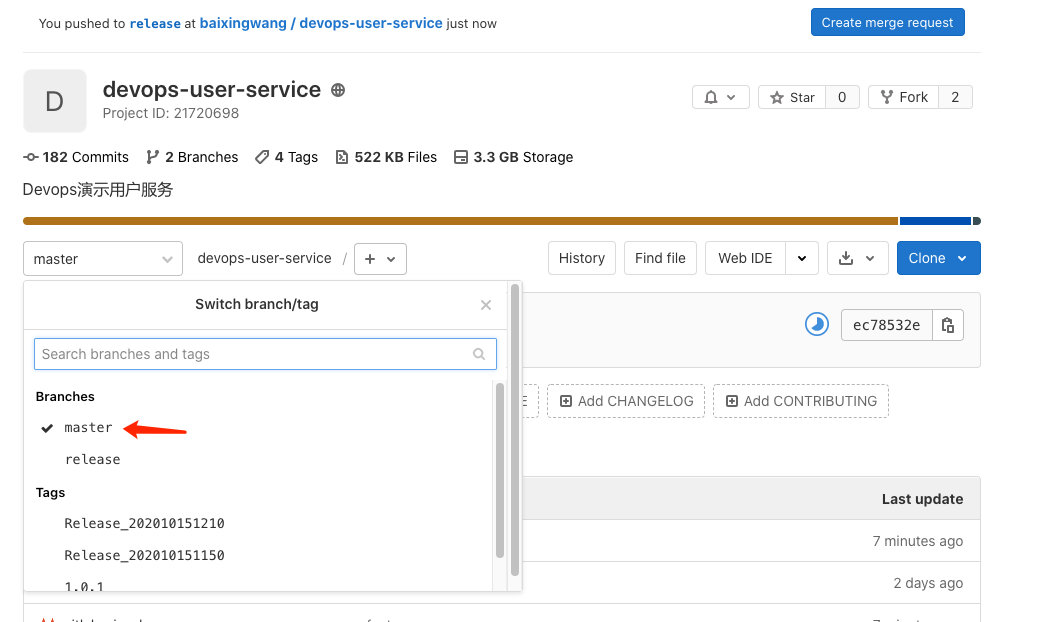The image size is (1050, 622).
Task: Click the devops-user-service breadcrumb path
Action: pyautogui.click(x=265, y=258)
